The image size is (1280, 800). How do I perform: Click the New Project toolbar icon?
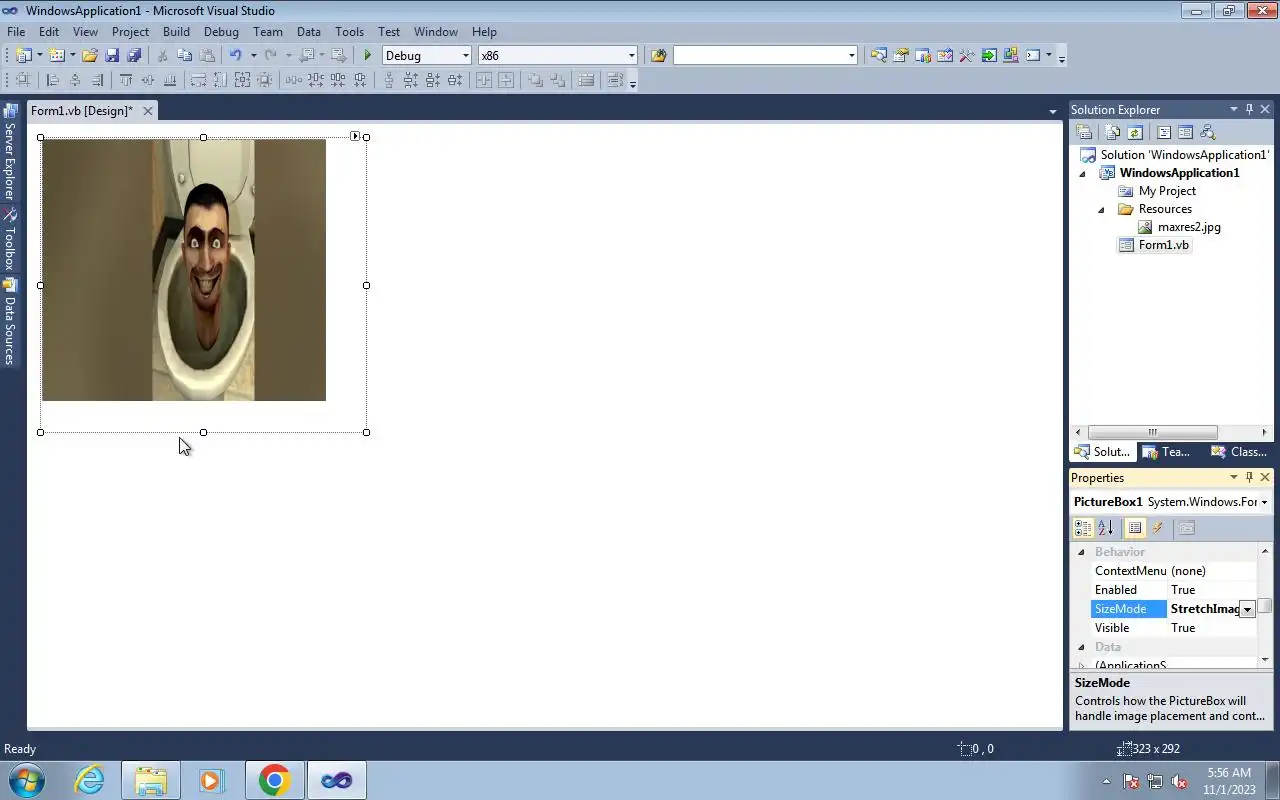(23, 55)
